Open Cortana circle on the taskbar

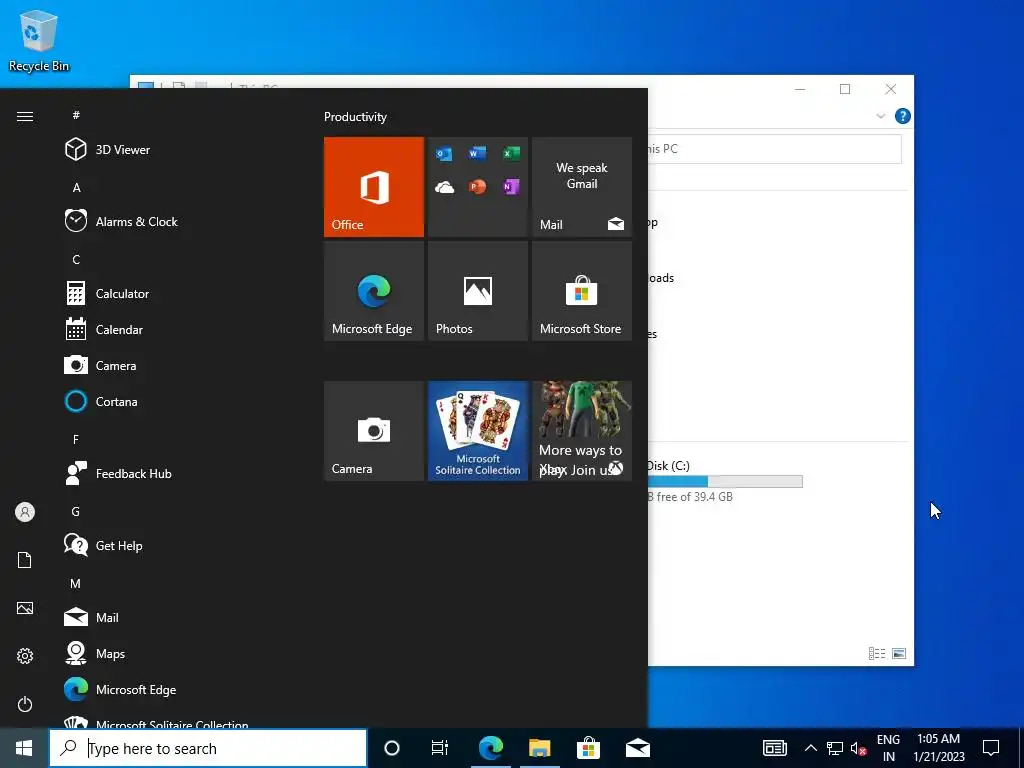(x=392, y=748)
